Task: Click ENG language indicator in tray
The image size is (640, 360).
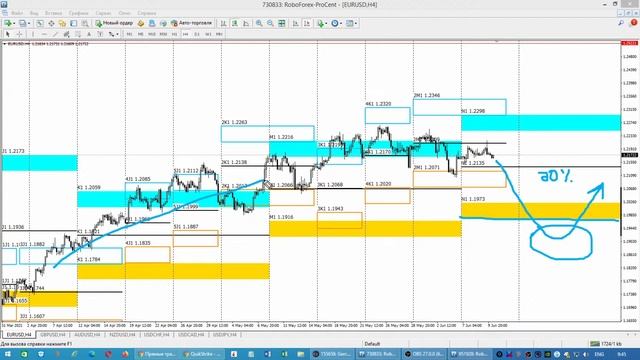Action: click(x=599, y=354)
